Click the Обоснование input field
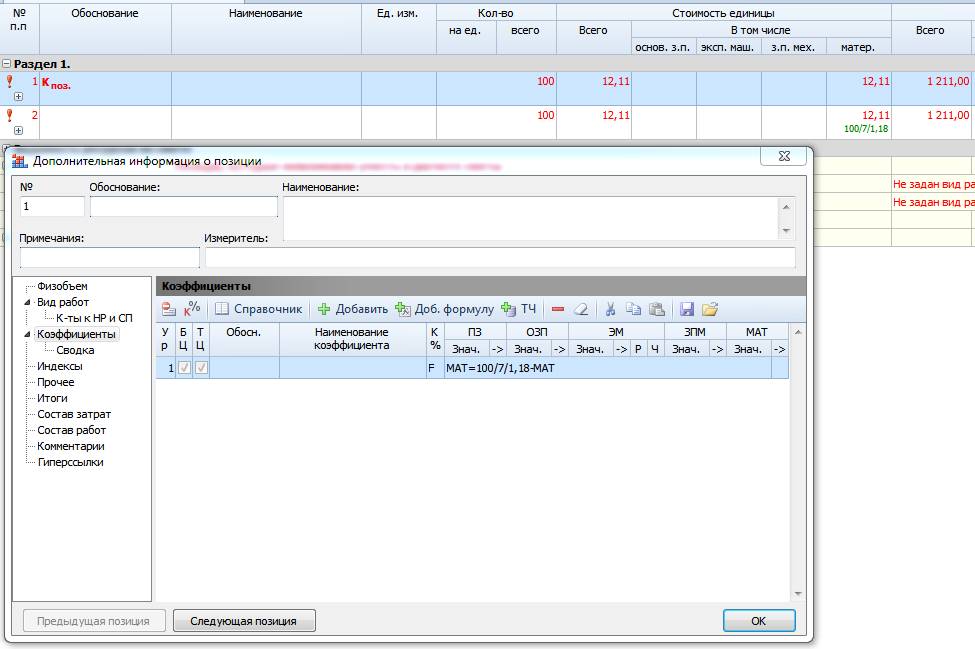 (x=183, y=206)
